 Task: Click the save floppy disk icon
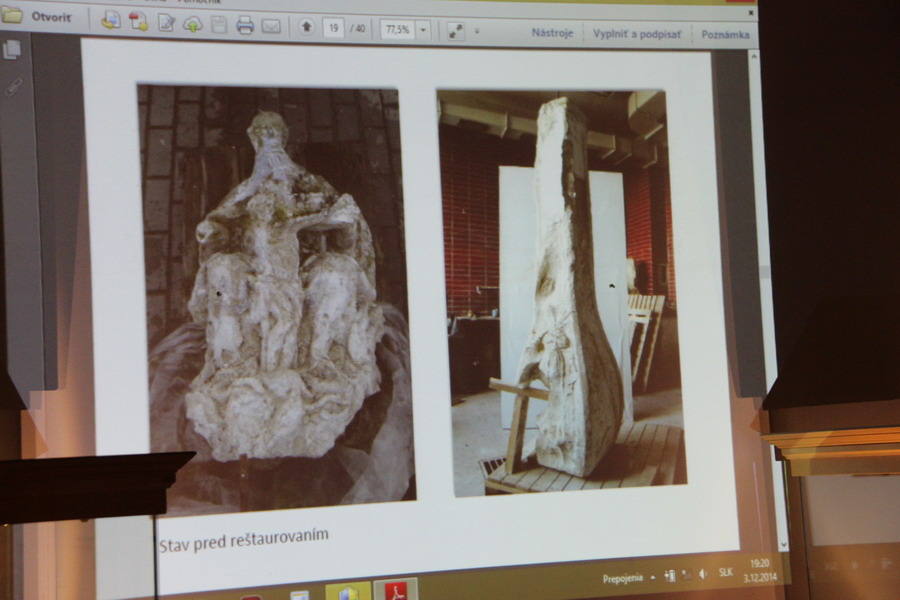pos(219,25)
